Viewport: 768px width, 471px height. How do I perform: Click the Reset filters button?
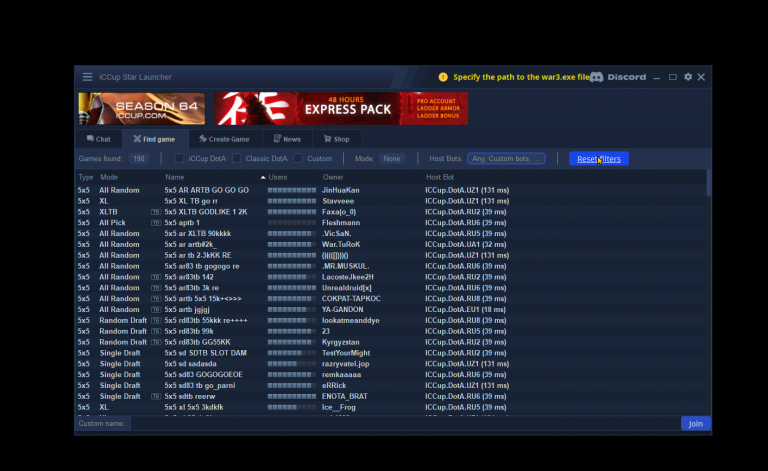tap(599, 159)
